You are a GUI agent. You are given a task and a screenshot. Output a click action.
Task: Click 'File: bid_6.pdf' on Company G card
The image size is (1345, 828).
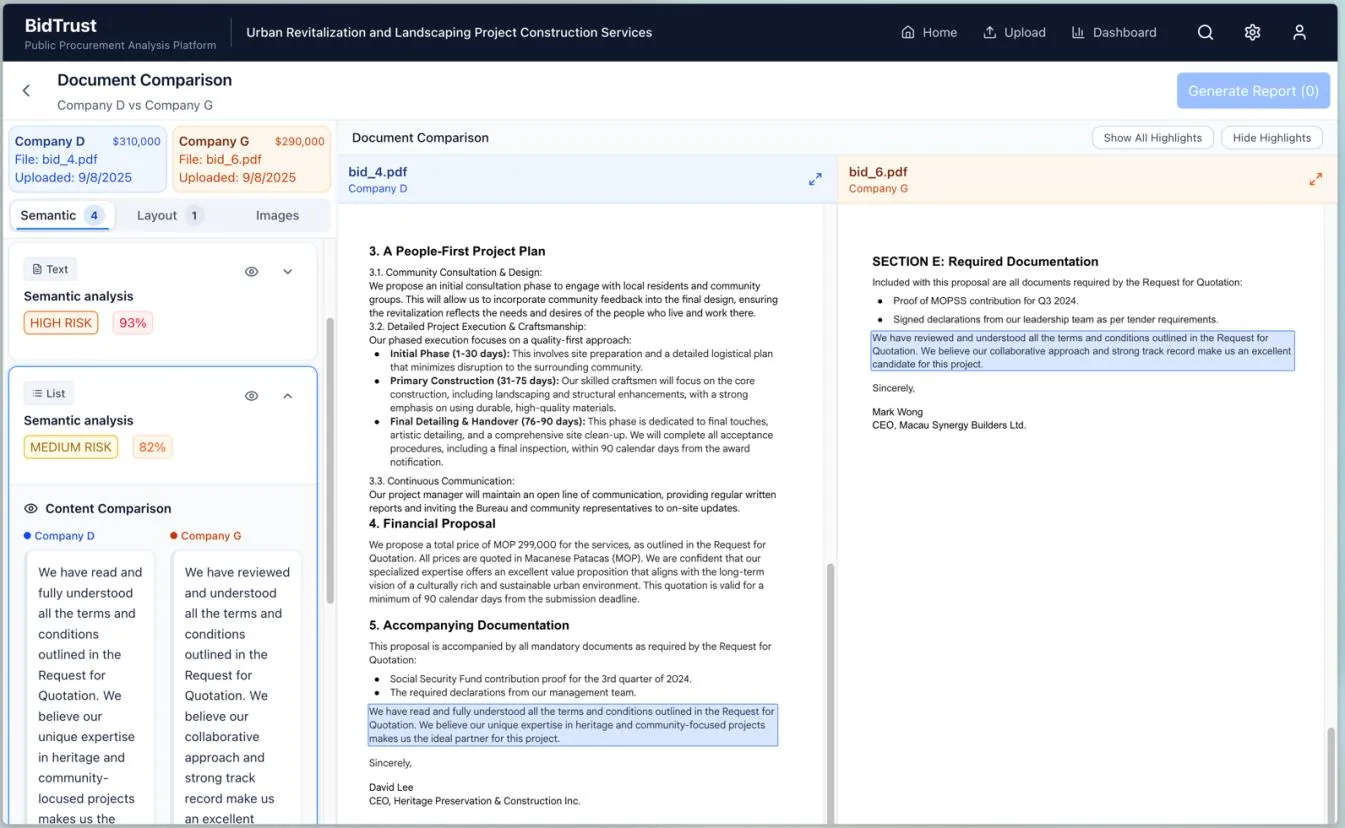[x=220, y=159]
